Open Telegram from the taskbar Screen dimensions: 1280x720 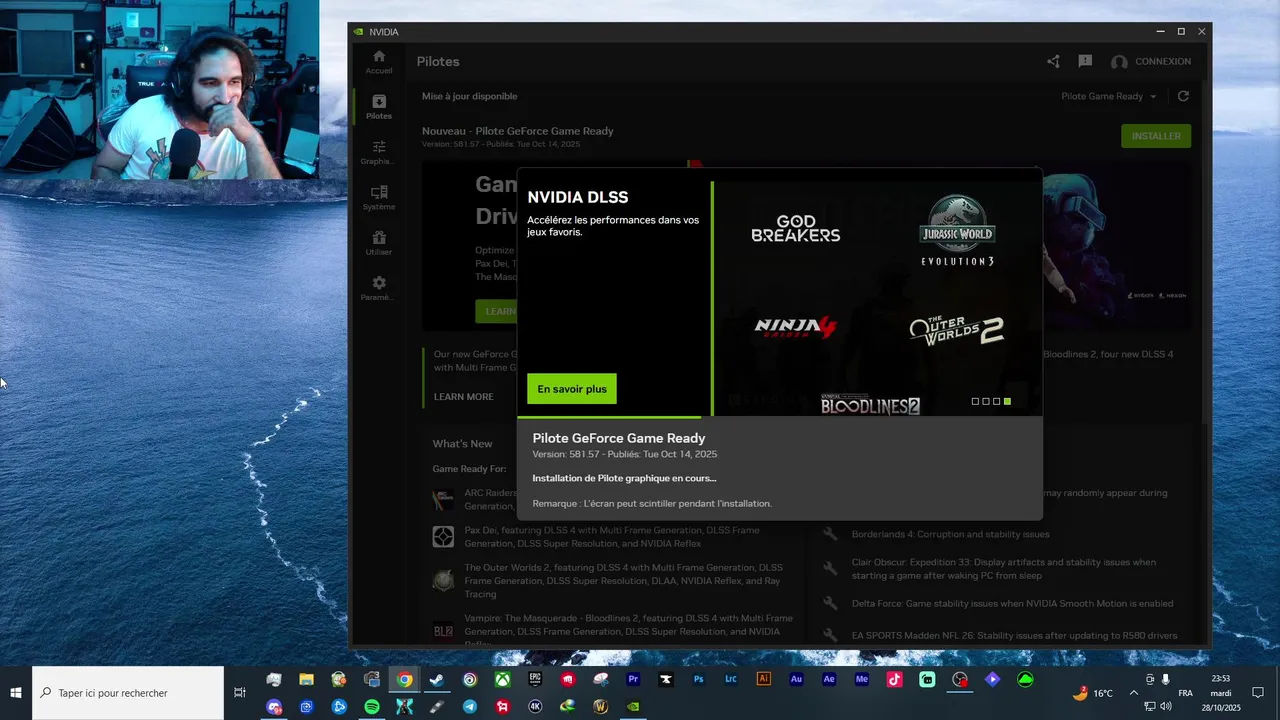pos(470,706)
